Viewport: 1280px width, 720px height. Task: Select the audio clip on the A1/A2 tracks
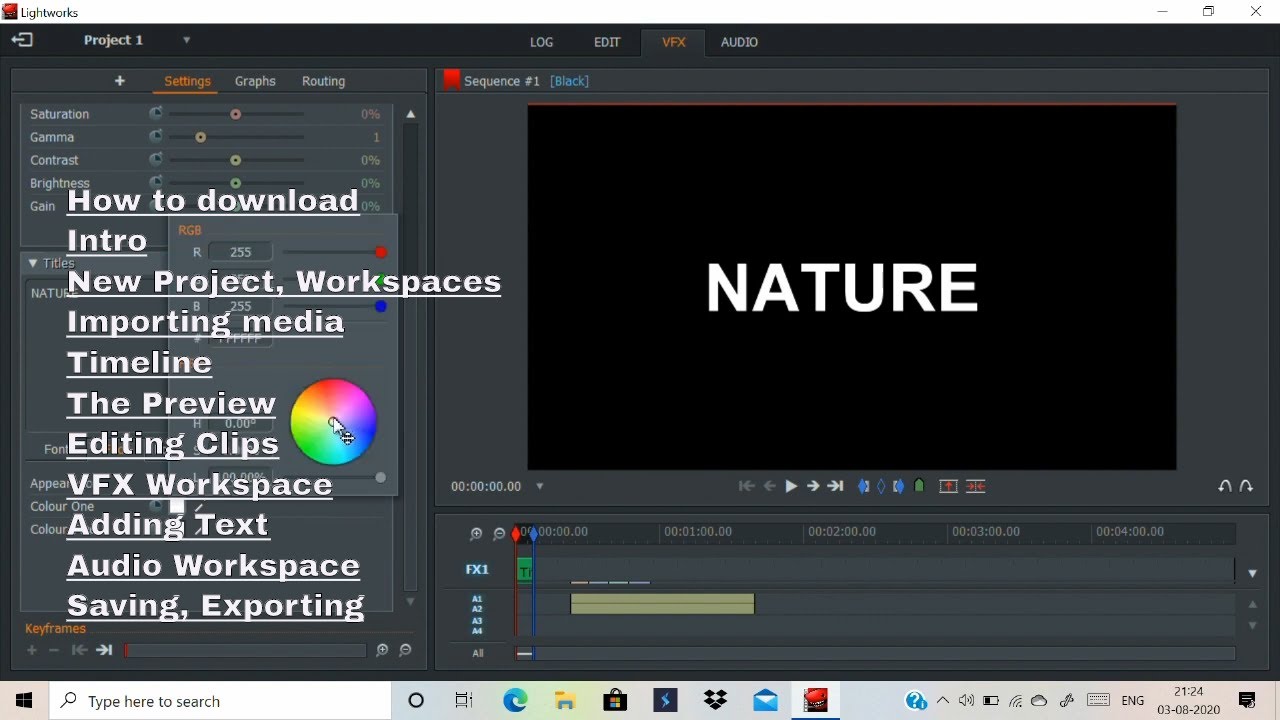[x=662, y=603]
